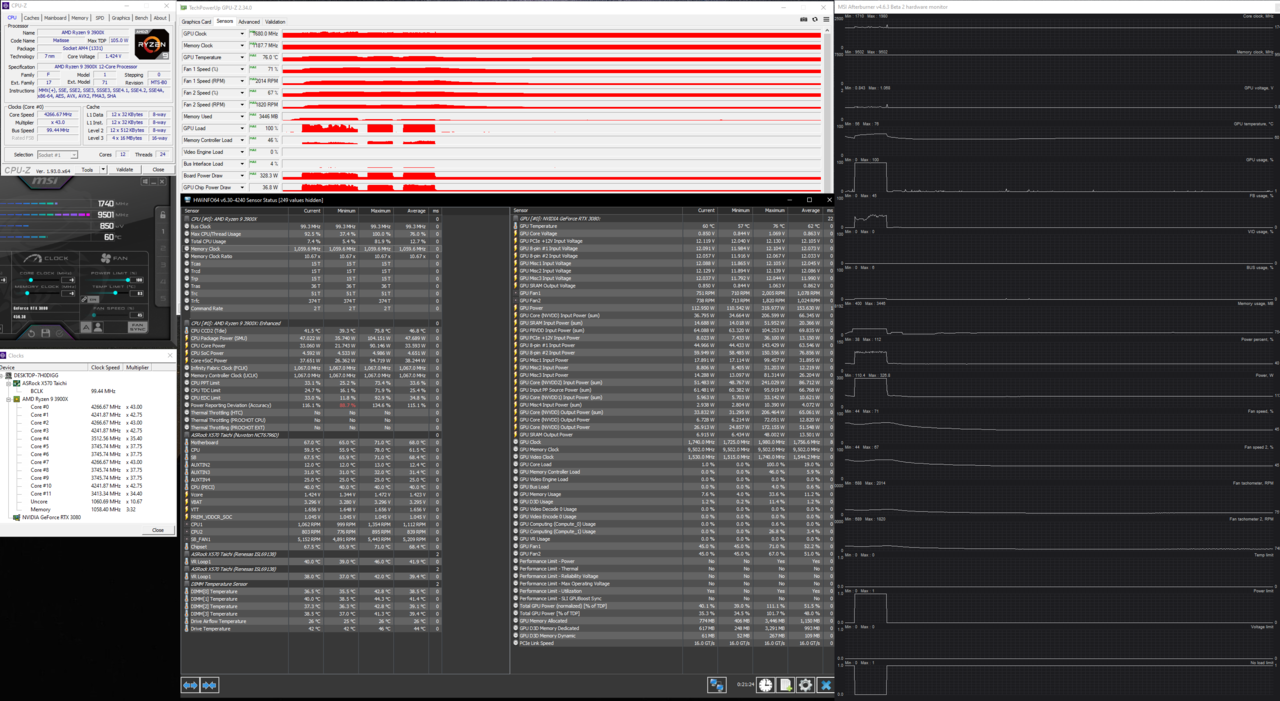Click HWiNFO blue X close icon
1280x701 pixels.
click(x=826, y=685)
